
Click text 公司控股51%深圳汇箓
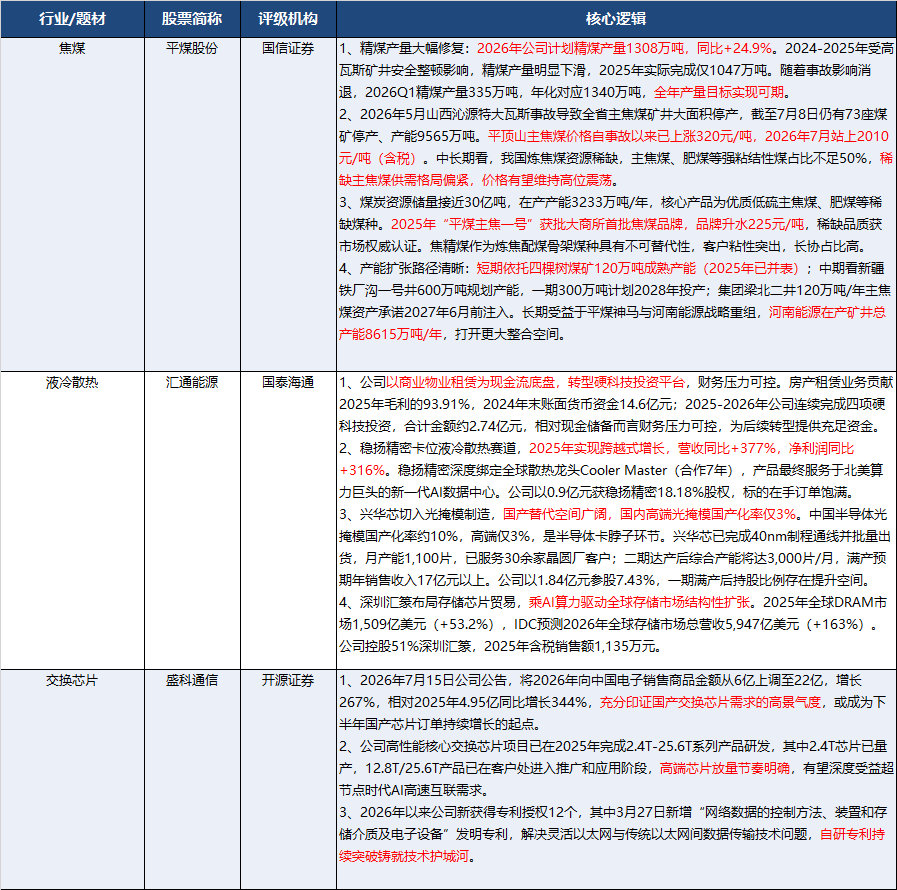pos(405,646)
